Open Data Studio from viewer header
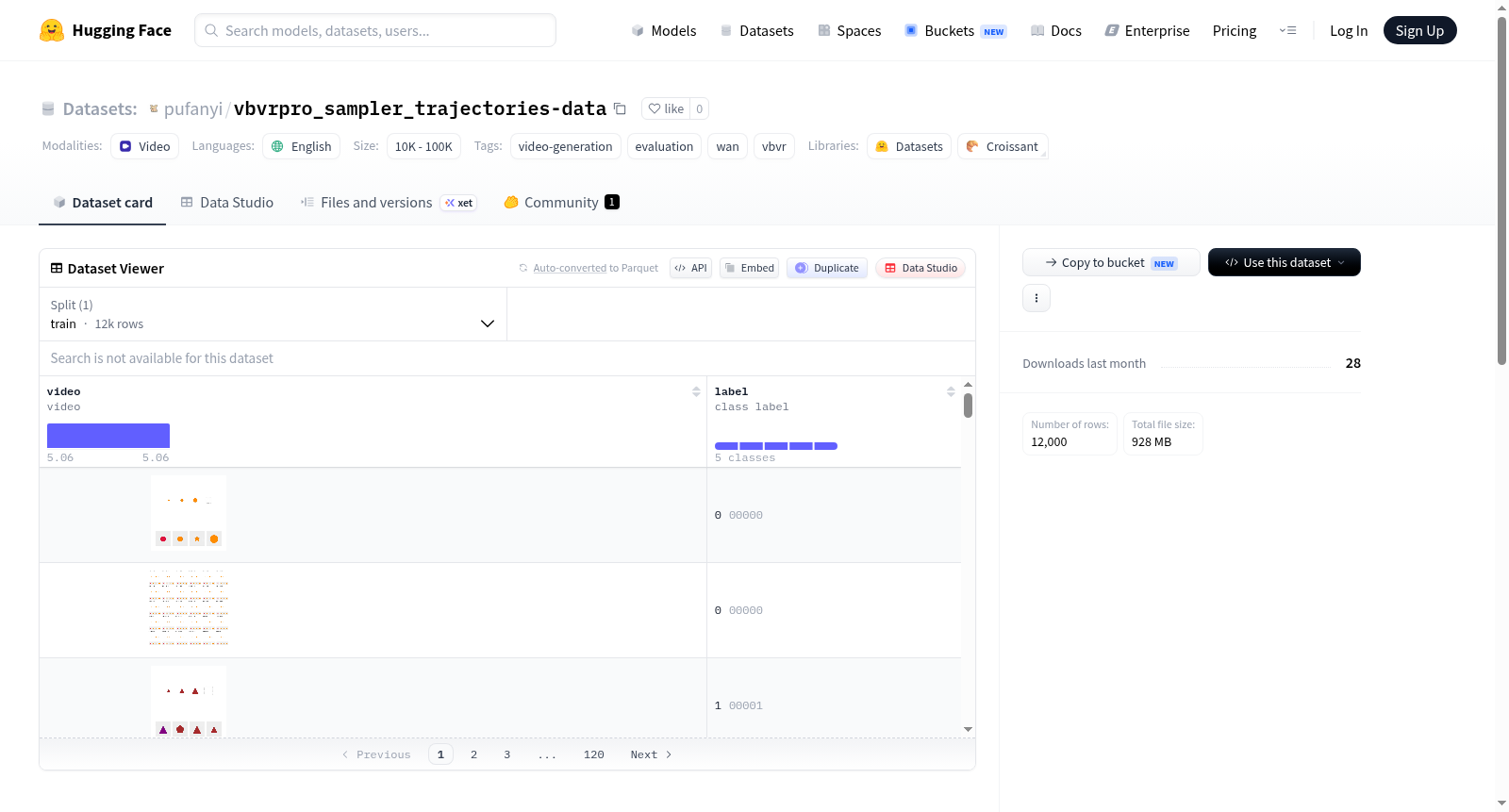Viewport: 1509px width, 812px height. click(x=920, y=268)
